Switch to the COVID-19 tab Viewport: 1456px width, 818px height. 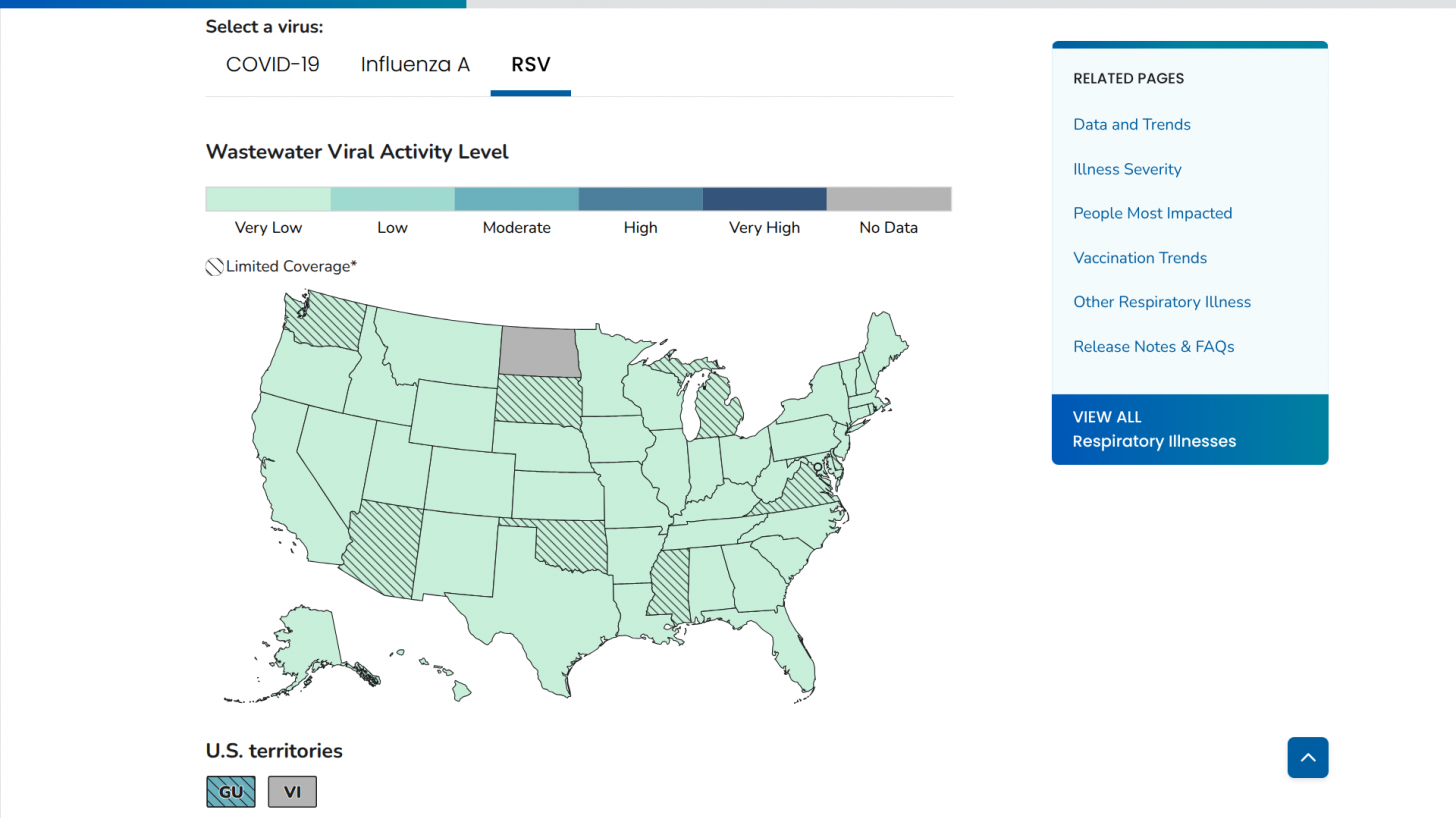pos(273,65)
